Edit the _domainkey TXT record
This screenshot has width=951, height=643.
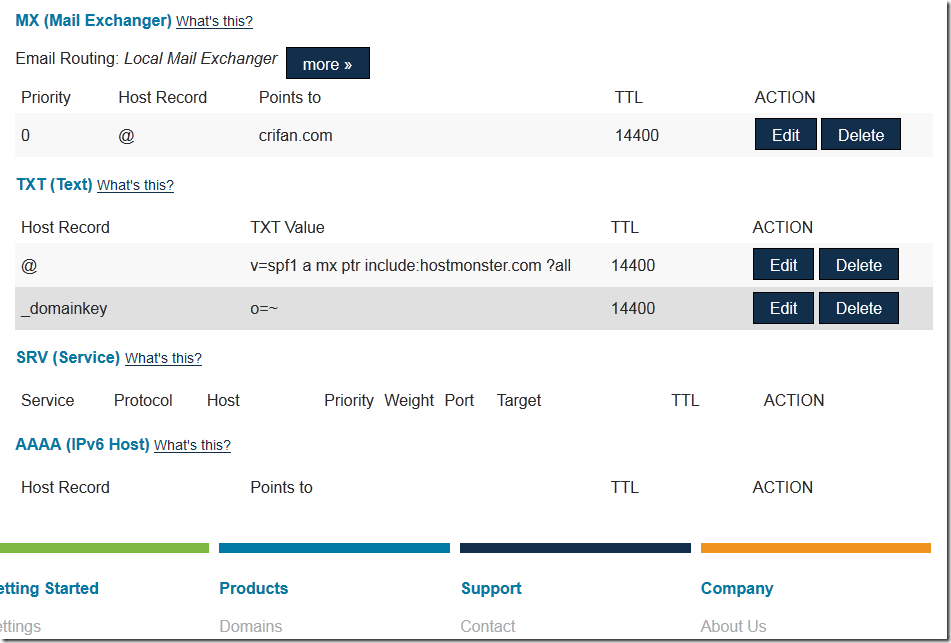783,308
